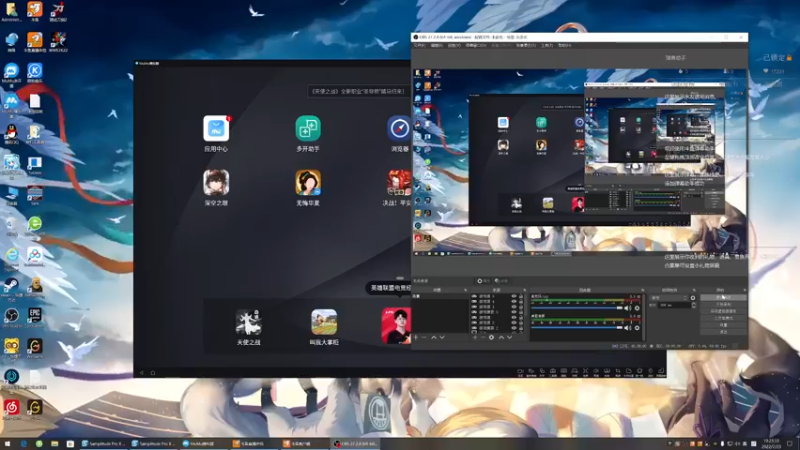800x450 pixels.
Task: Click the 开始推流 button in OBS controls
Action: coord(723,297)
